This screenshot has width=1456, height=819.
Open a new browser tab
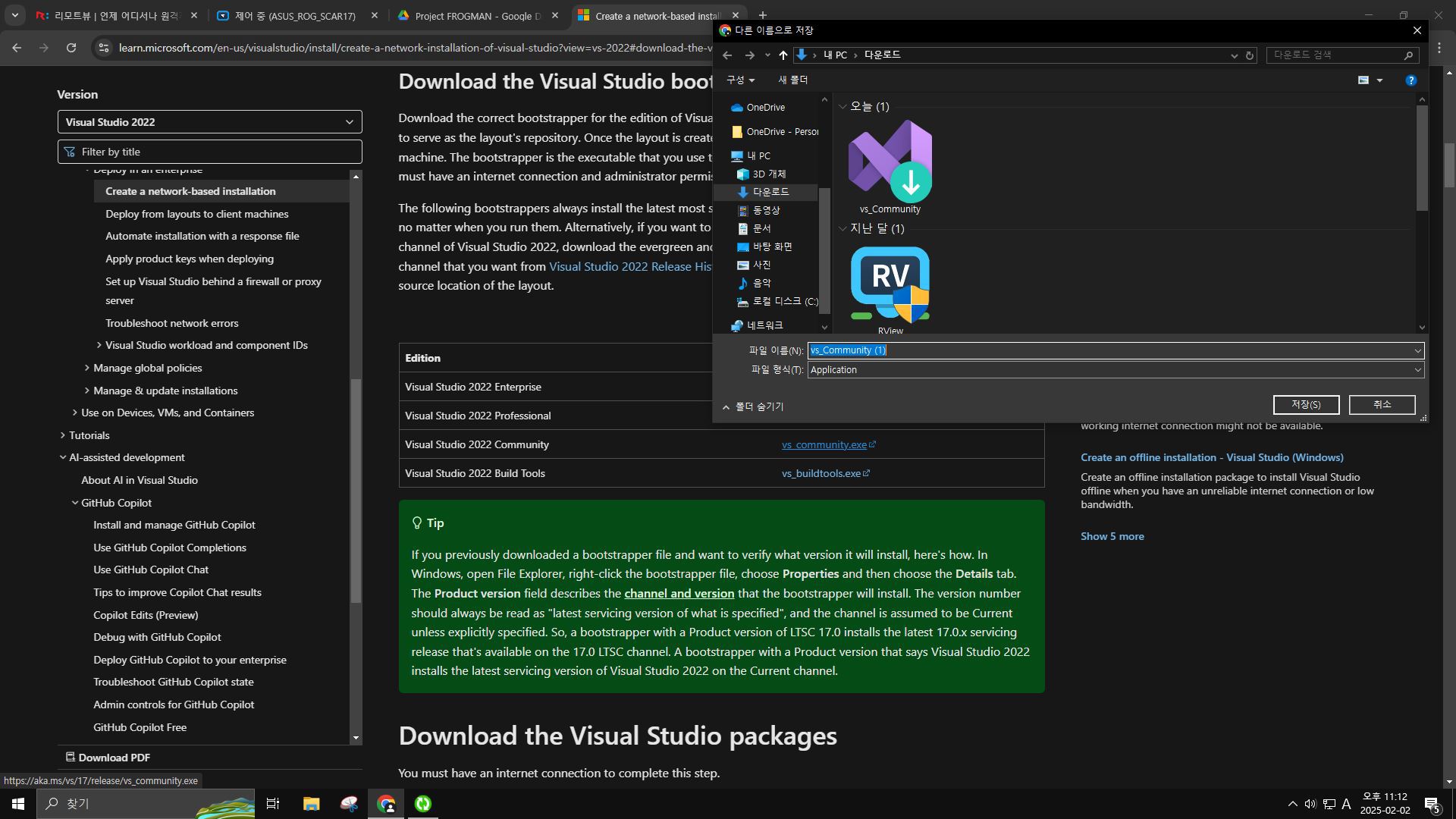[762, 16]
